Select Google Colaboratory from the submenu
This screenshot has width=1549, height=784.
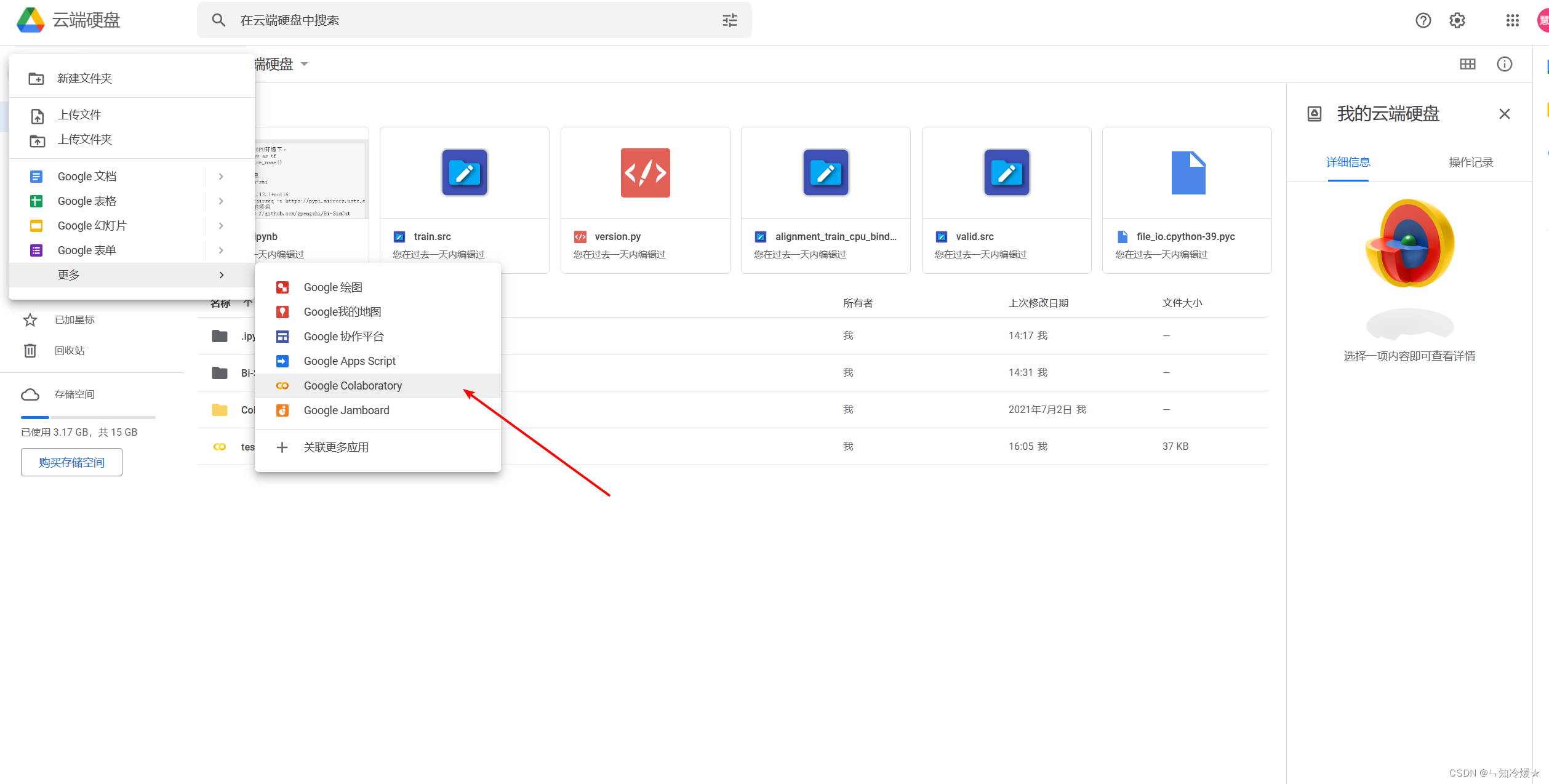click(353, 386)
